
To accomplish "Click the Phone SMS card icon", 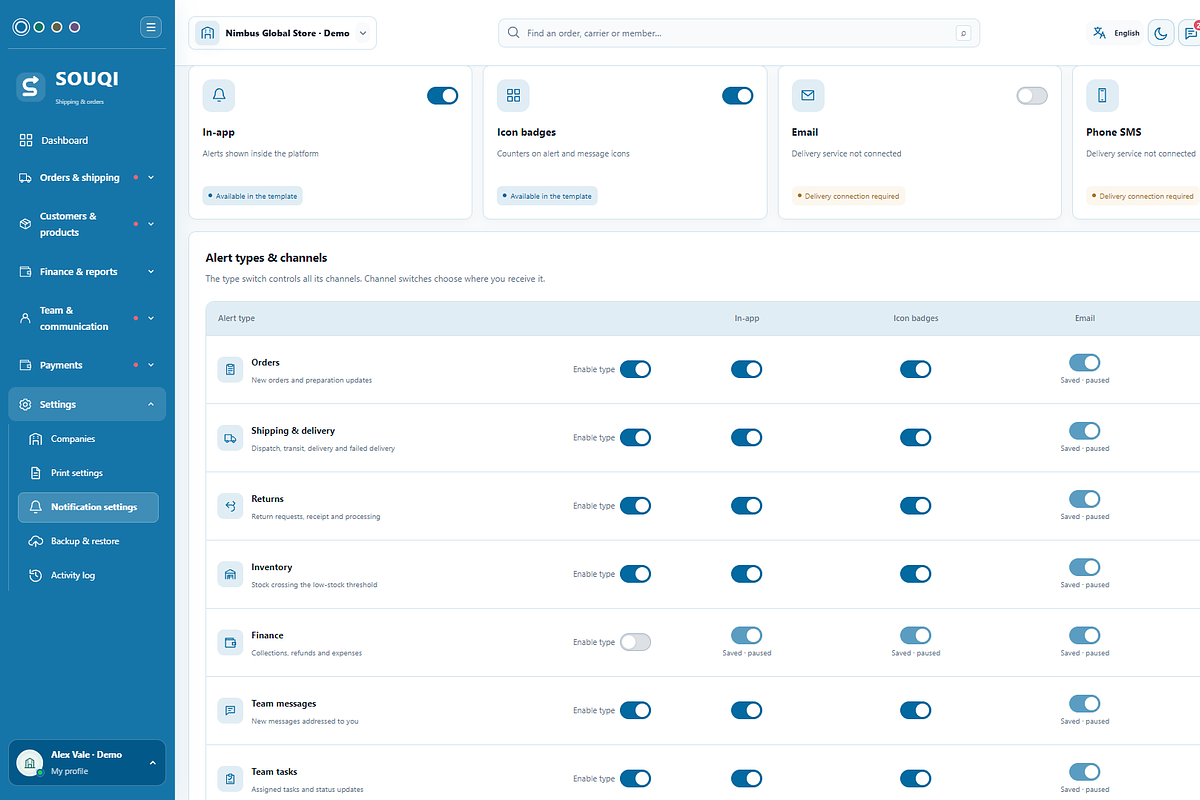I will pos(1102,96).
